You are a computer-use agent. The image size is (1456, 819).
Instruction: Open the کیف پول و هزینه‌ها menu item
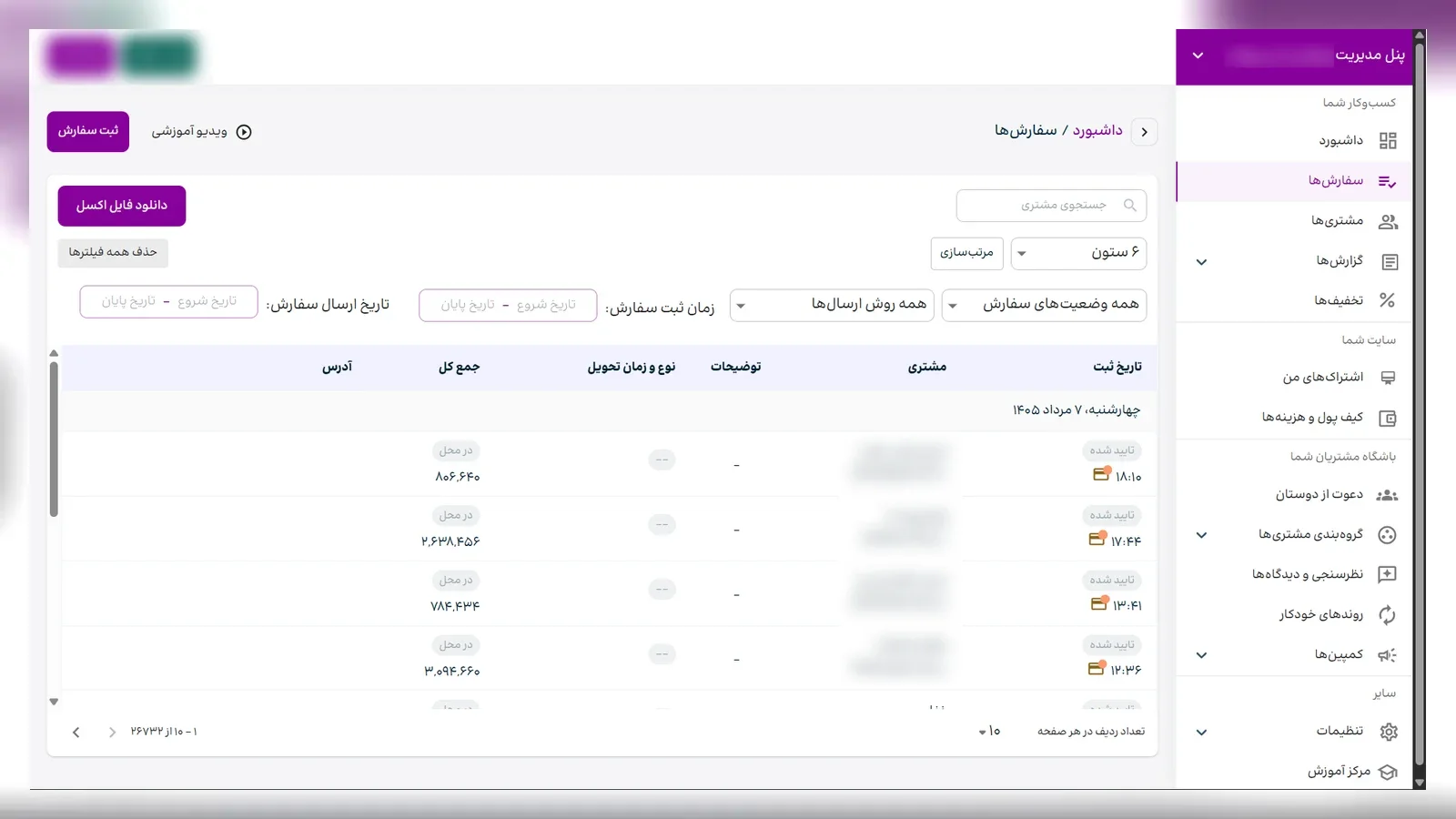tap(1294, 418)
